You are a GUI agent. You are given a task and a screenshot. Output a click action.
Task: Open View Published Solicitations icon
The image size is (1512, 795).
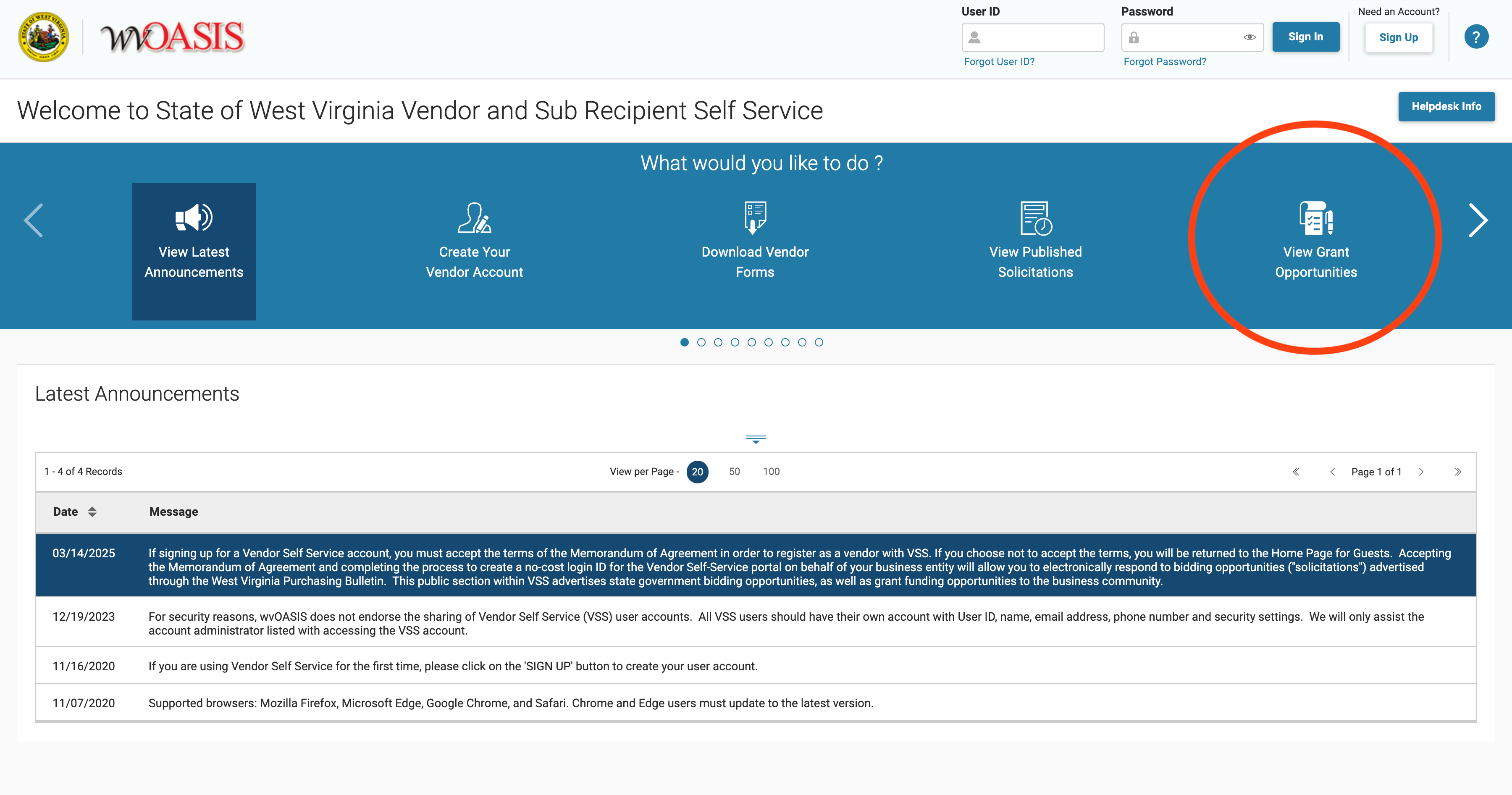[1035, 218]
